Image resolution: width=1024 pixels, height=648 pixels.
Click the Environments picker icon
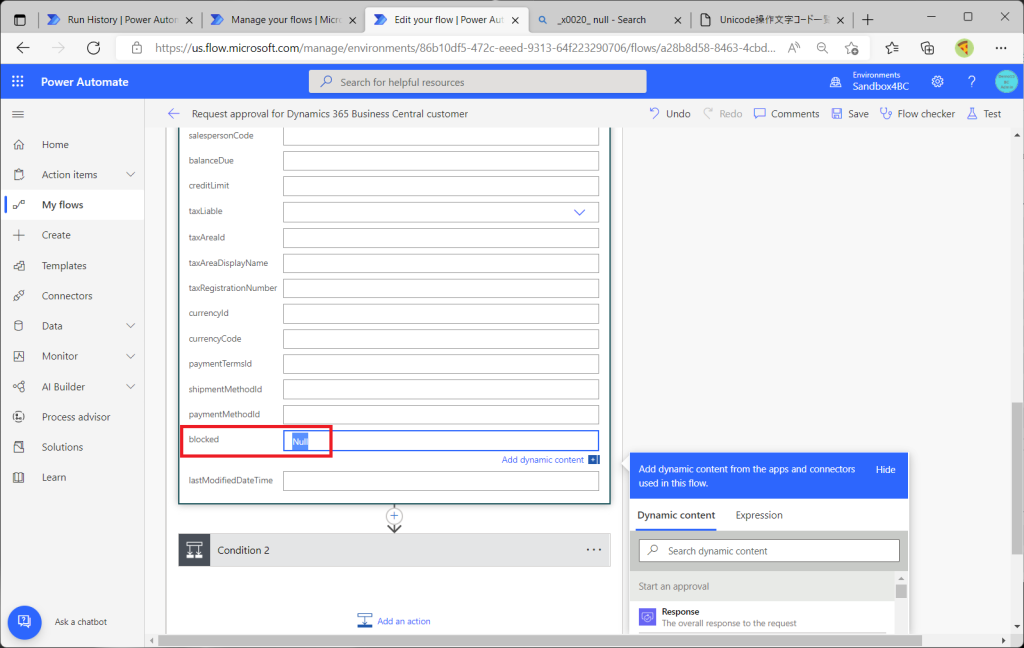click(835, 82)
